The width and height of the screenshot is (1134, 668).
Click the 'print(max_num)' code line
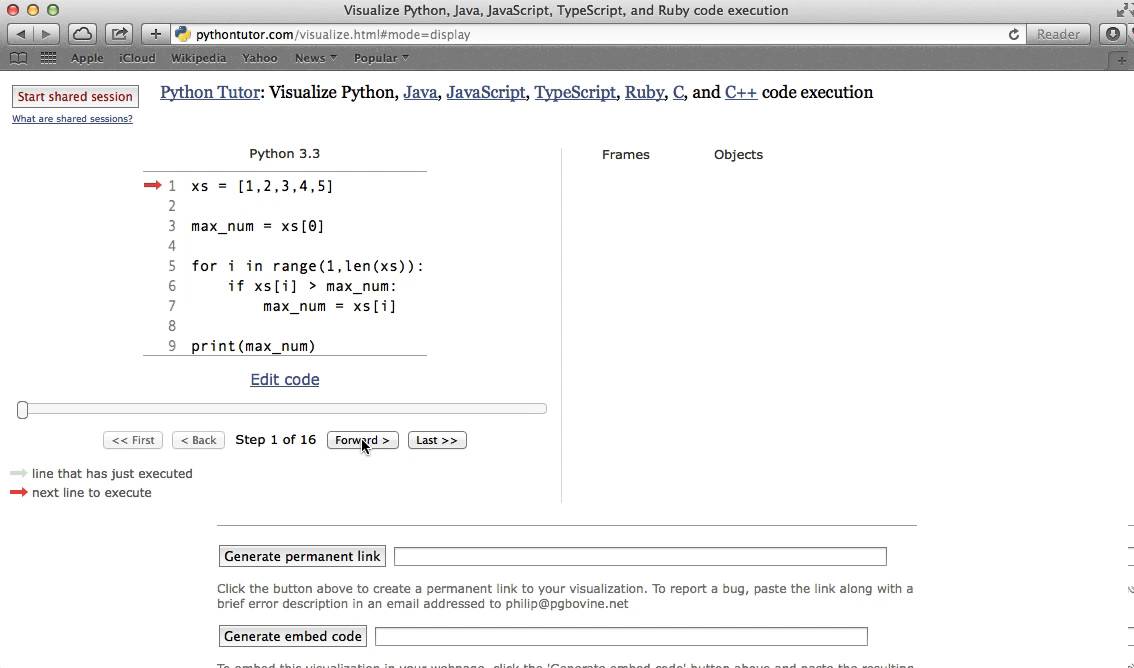tap(253, 346)
